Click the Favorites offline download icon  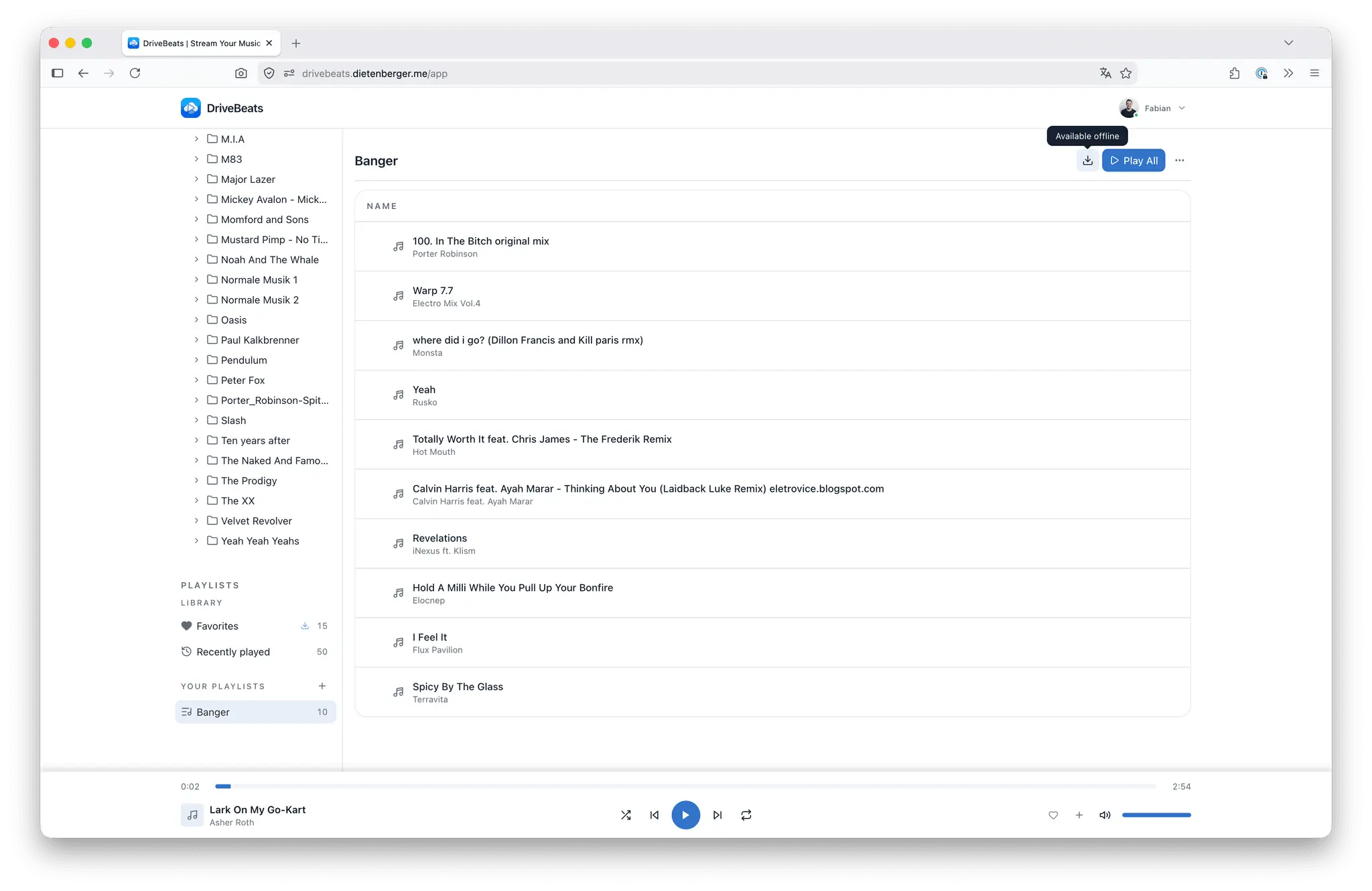(x=305, y=626)
